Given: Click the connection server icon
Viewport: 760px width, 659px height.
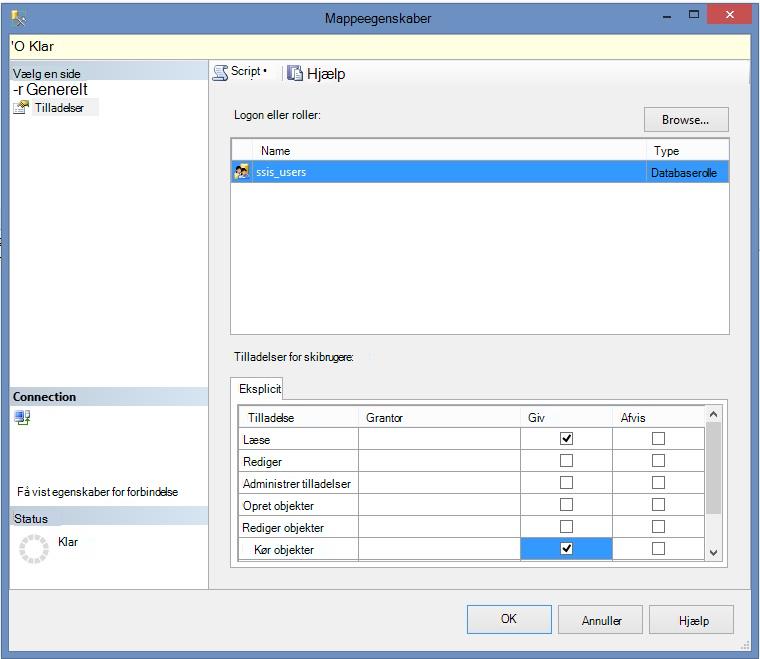Looking at the screenshot, I should point(22,417).
